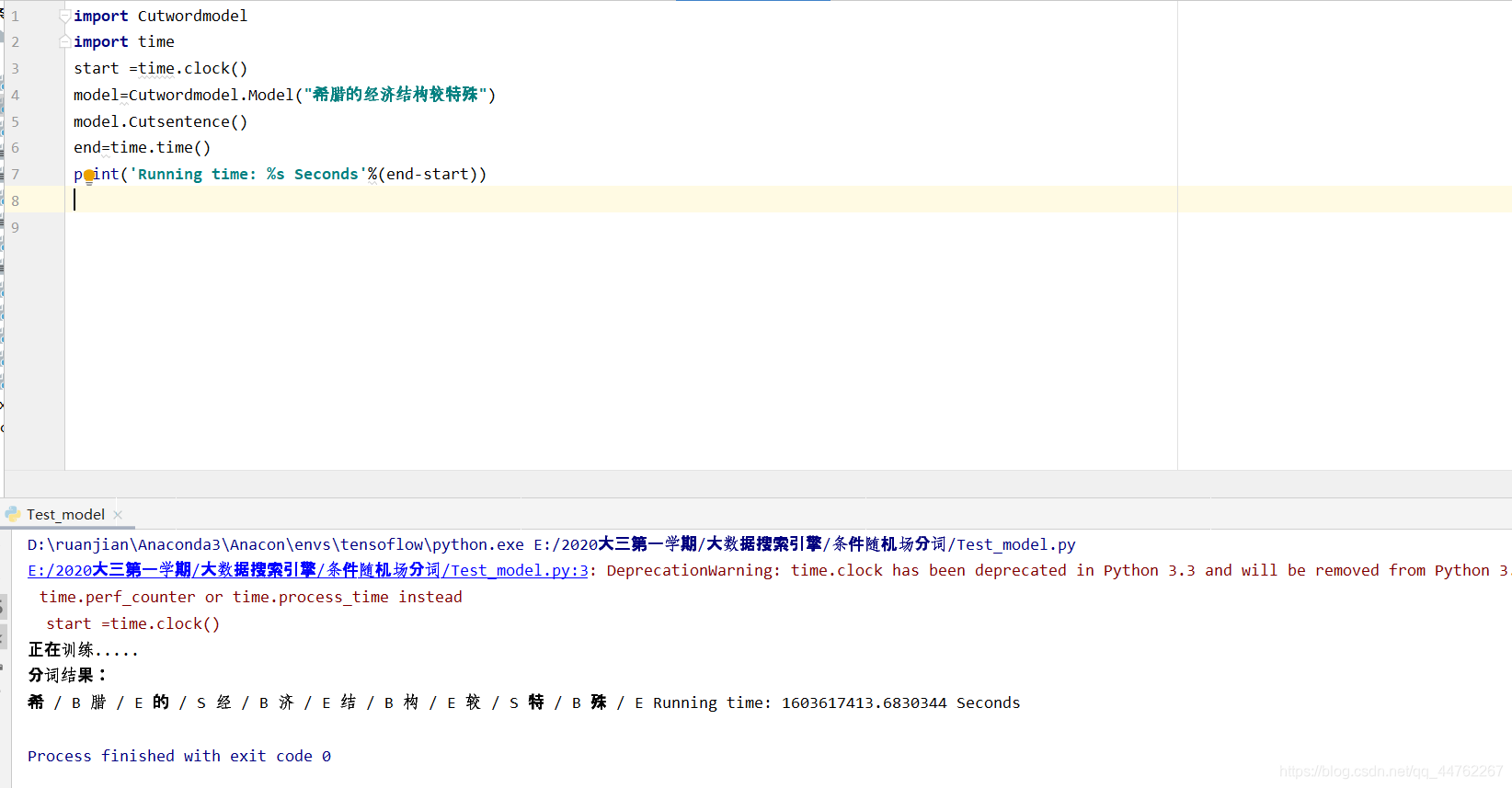Select the Test_model run tab
Image resolution: width=1512 pixels, height=788 pixels.
(x=65, y=515)
